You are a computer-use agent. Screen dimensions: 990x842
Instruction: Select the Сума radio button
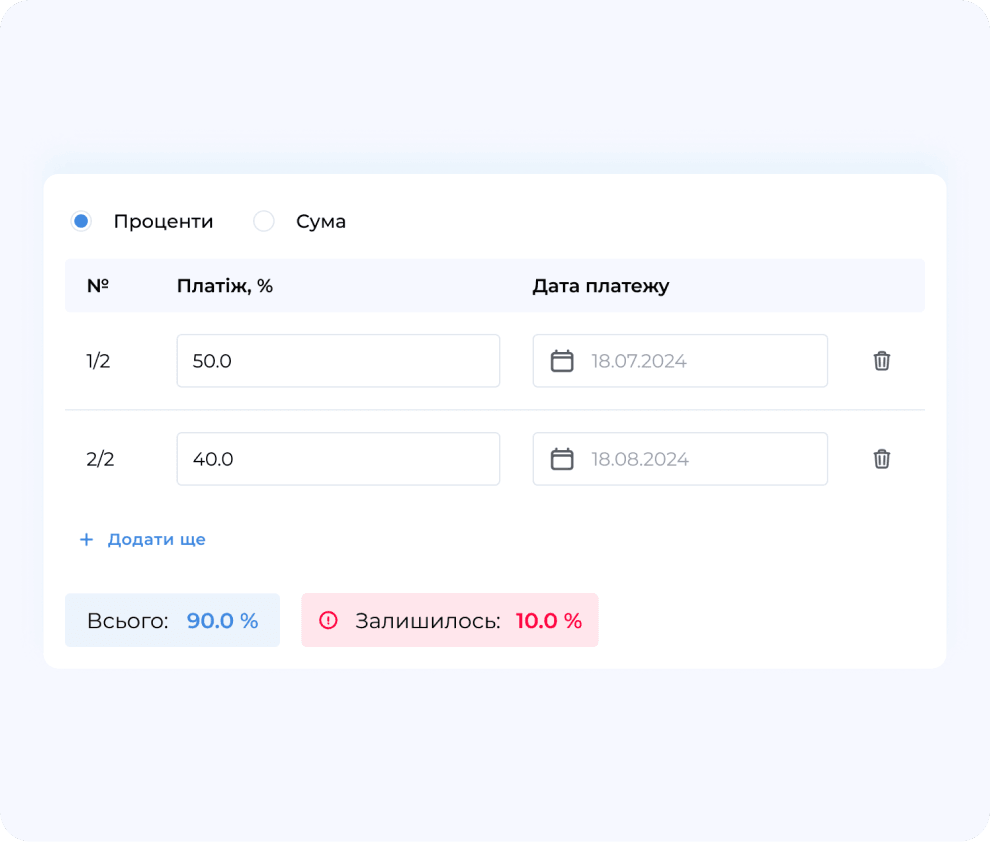[x=264, y=221]
